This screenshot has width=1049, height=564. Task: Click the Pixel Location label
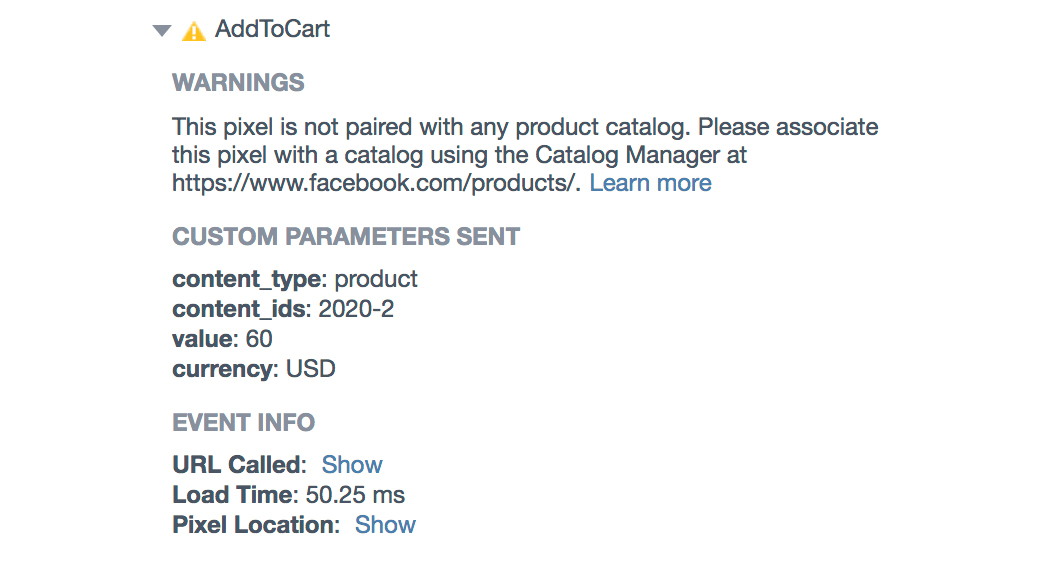coord(256,525)
